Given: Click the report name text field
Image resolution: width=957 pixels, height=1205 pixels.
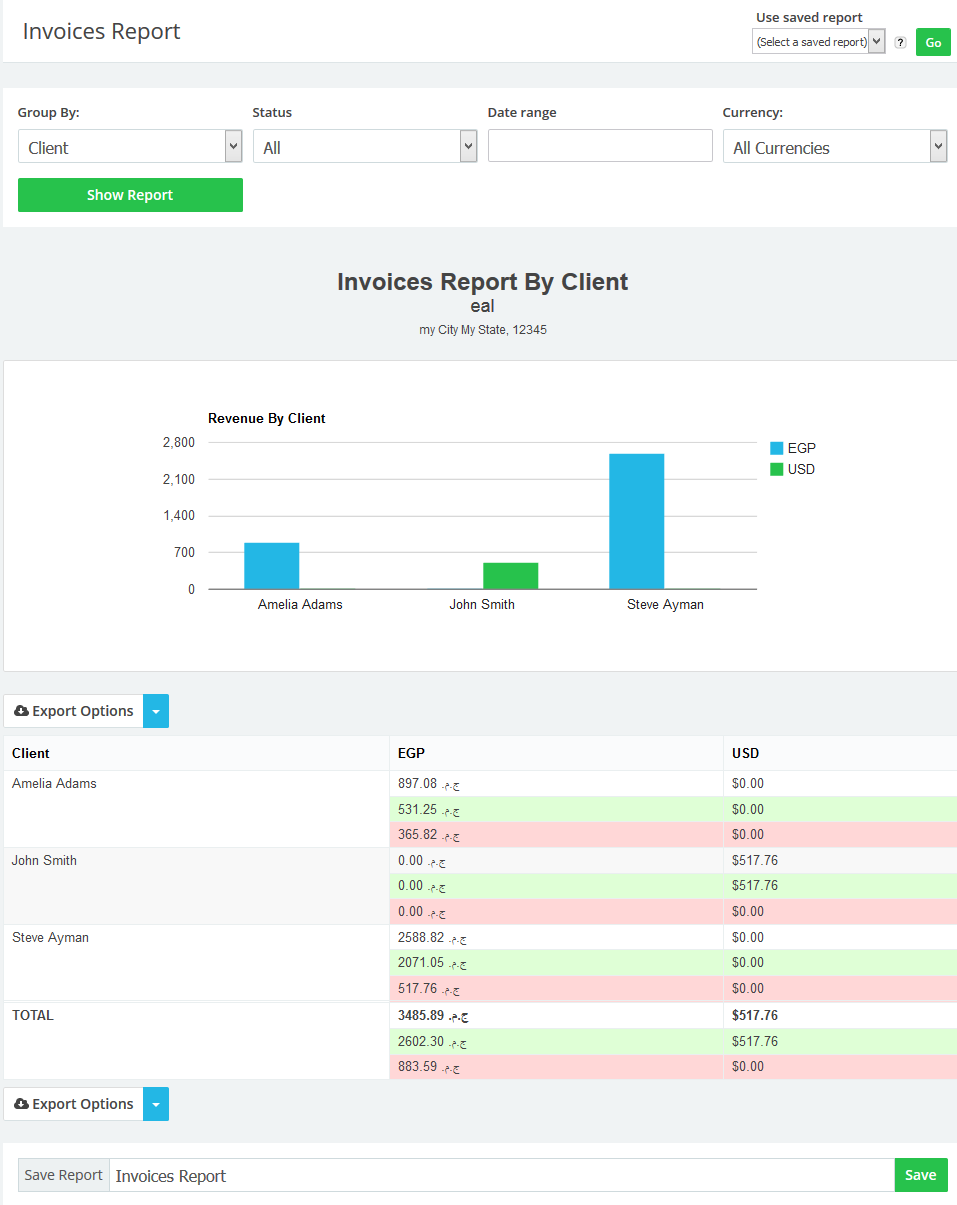Looking at the screenshot, I should 500,1176.
